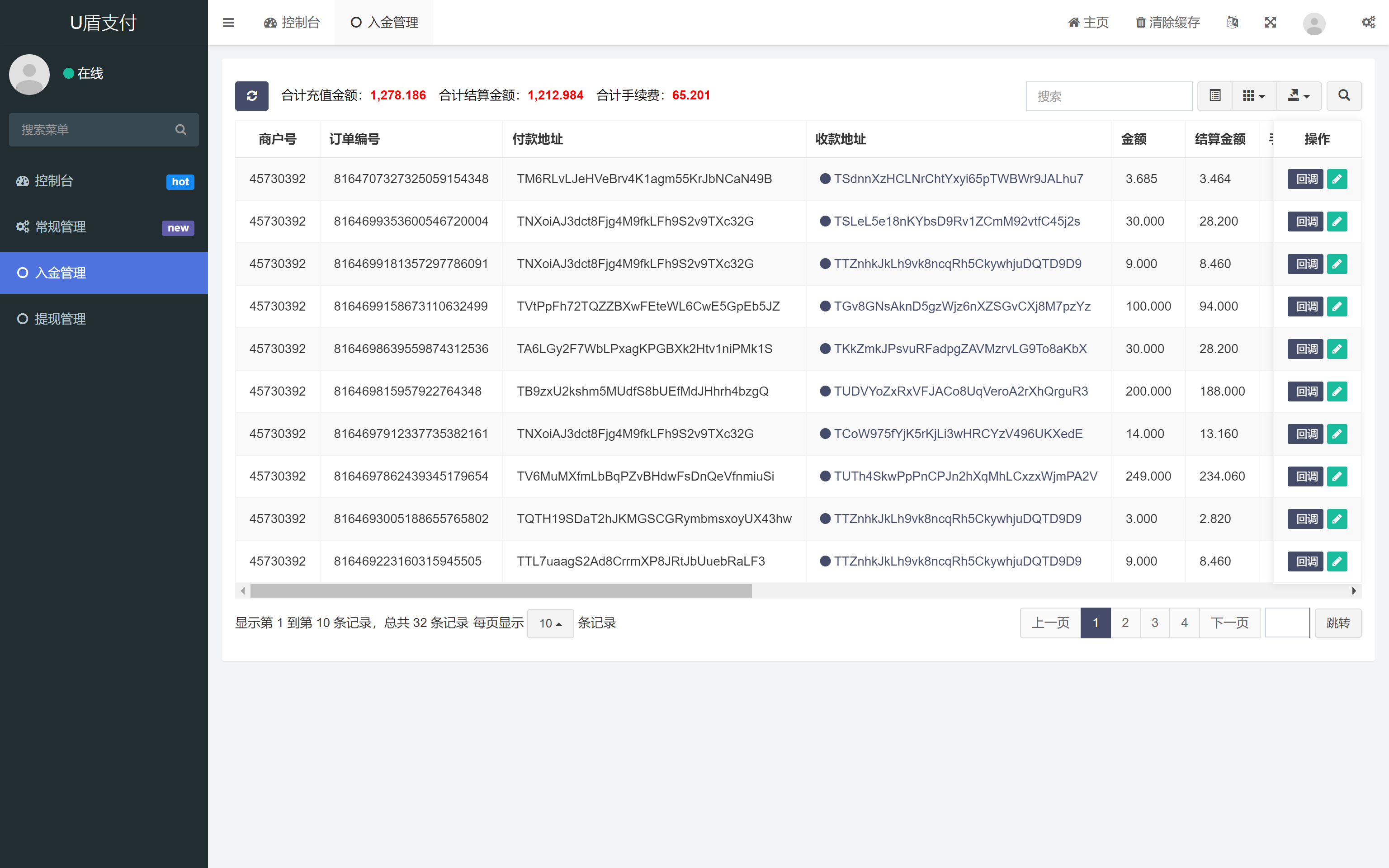Toggle fullscreen mode icon
Screen dimensions: 1389x868
coord(1270,23)
